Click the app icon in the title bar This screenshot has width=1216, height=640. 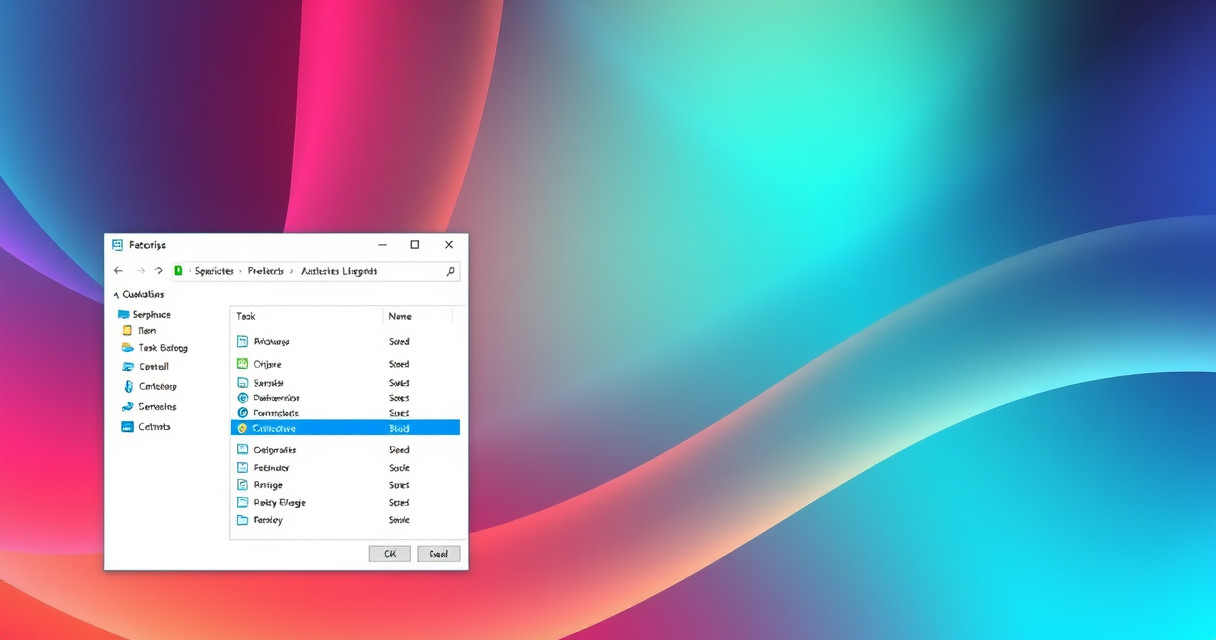pos(118,245)
